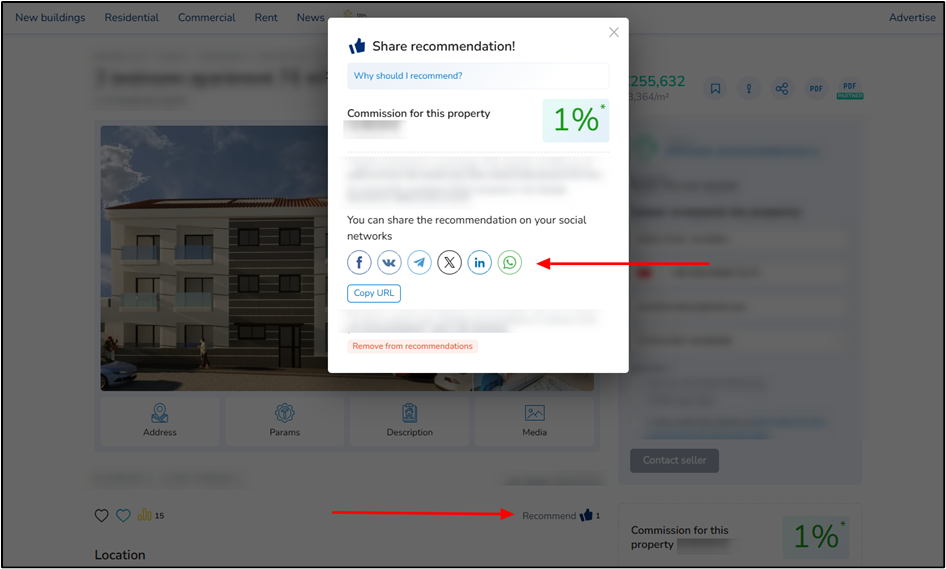The height and width of the screenshot is (569, 946).
Task: Click the share icon next to PDF
Action: coord(782,89)
